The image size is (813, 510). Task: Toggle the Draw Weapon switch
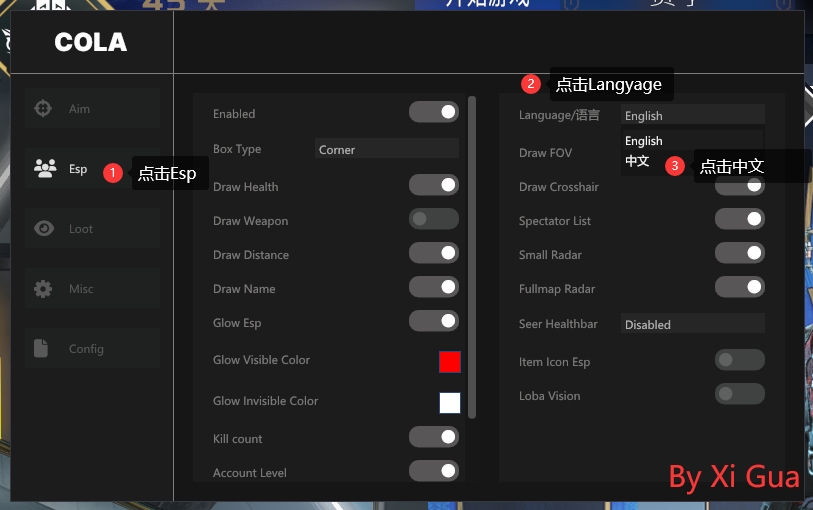pyautogui.click(x=433, y=219)
